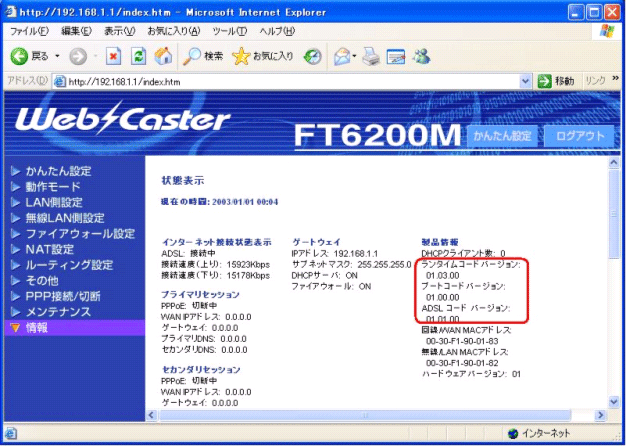
Task: Open the ファイル(F) menu
Action: [28, 32]
